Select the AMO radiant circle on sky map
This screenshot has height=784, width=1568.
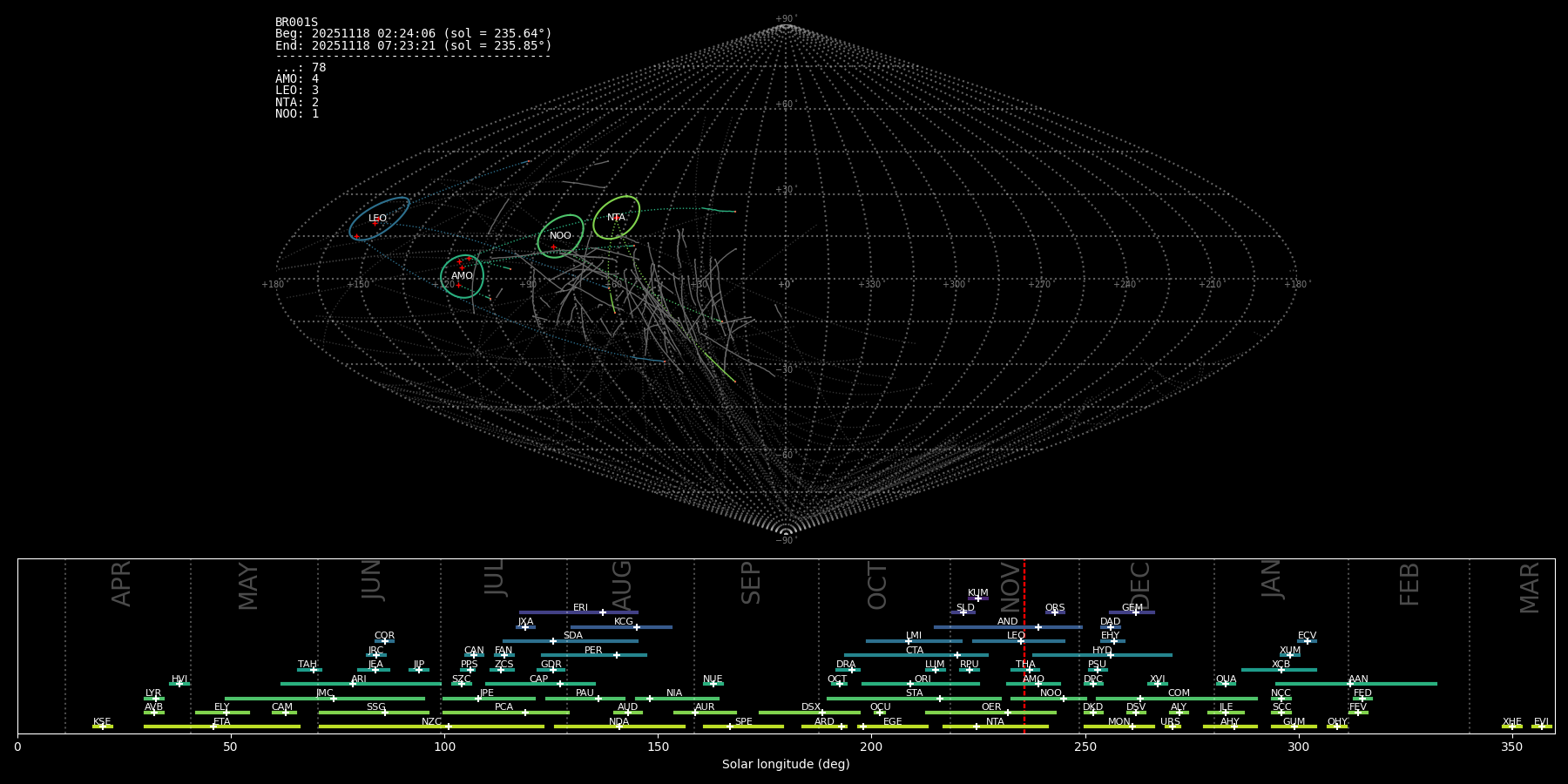point(462,276)
